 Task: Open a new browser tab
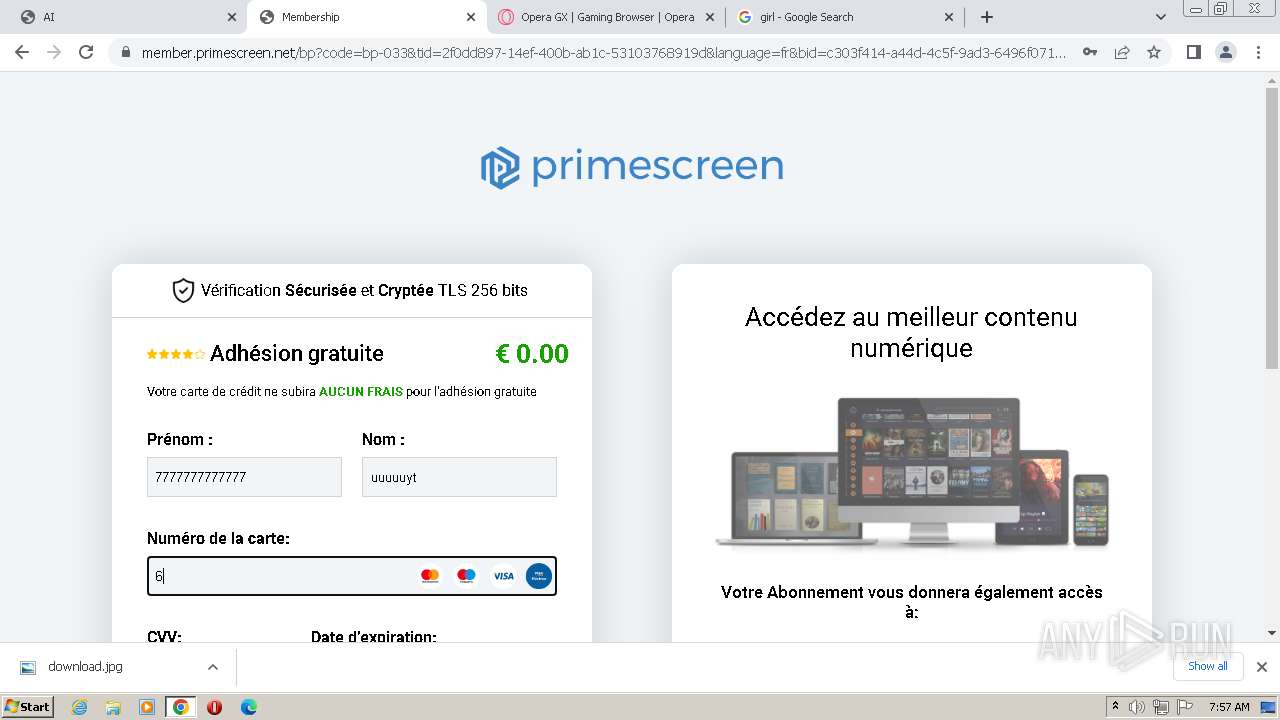(x=987, y=17)
